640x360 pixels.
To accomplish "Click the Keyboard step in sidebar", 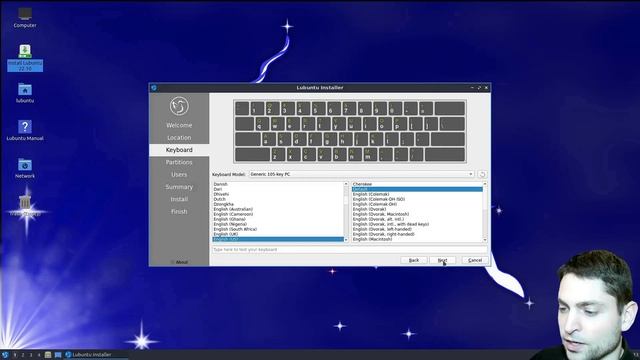I will 179,150.
